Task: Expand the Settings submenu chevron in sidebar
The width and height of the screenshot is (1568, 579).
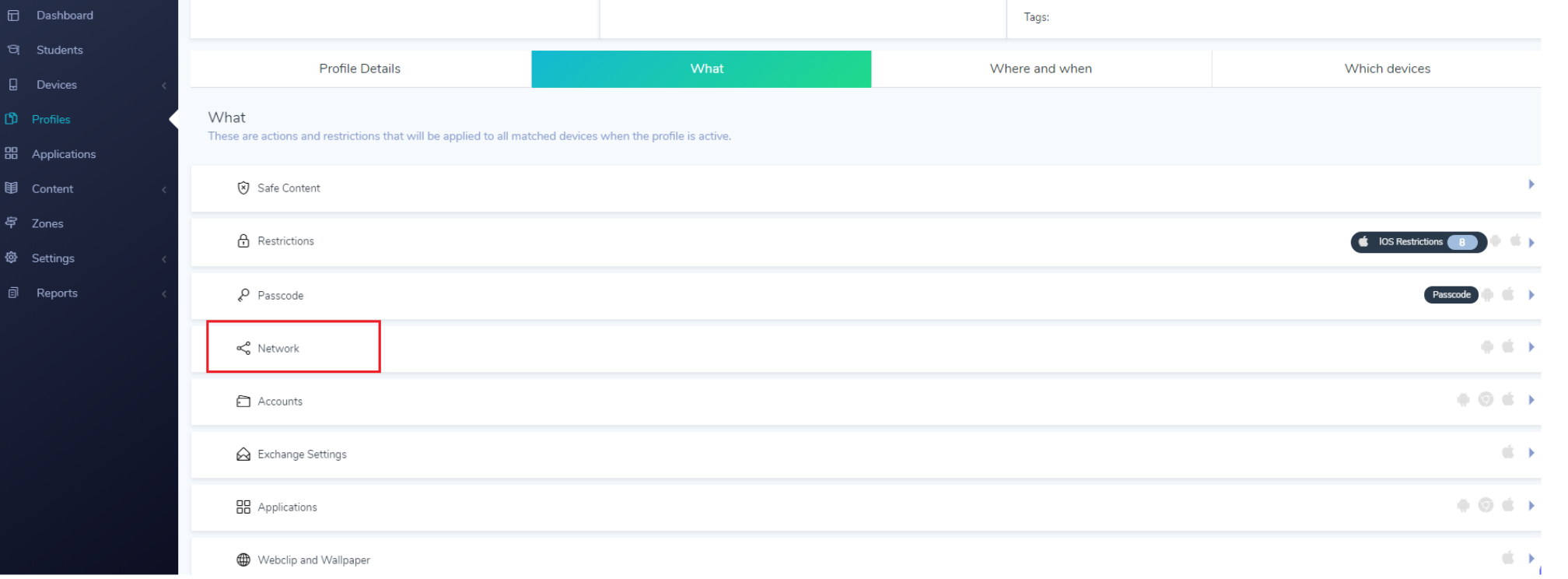Action: click(x=164, y=259)
